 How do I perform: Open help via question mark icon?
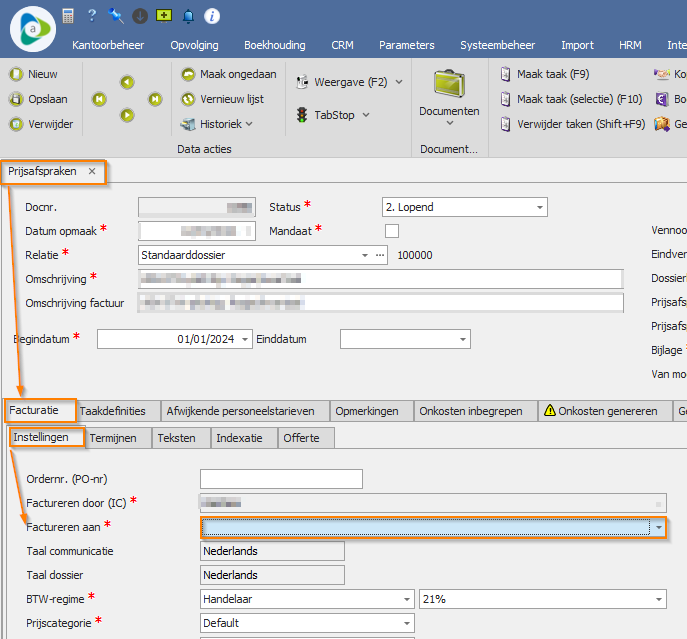[92, 16]
